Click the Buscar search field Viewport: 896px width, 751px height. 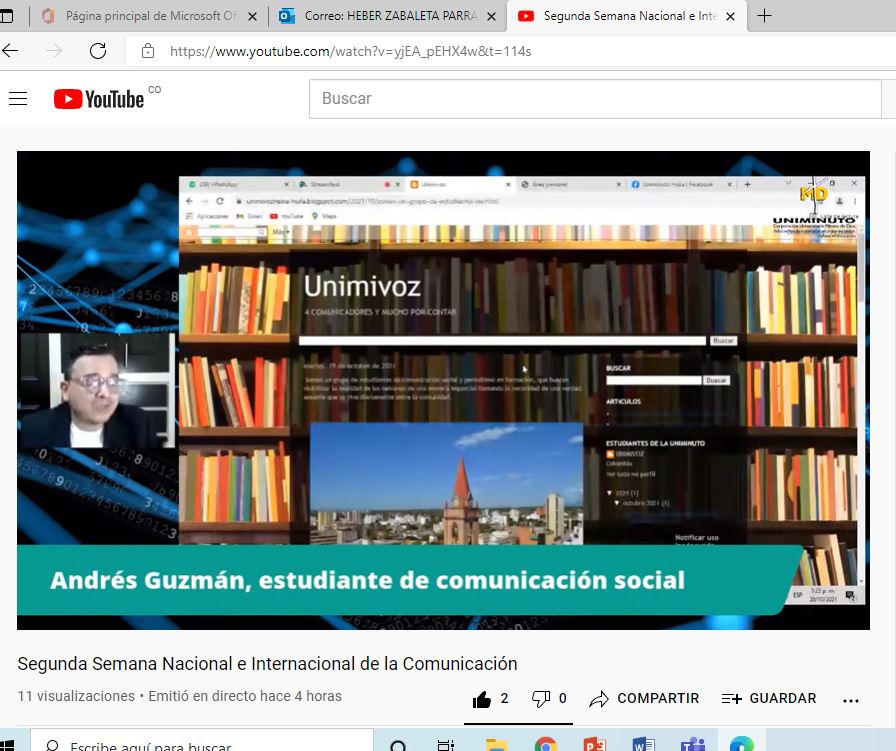point(595,99)
